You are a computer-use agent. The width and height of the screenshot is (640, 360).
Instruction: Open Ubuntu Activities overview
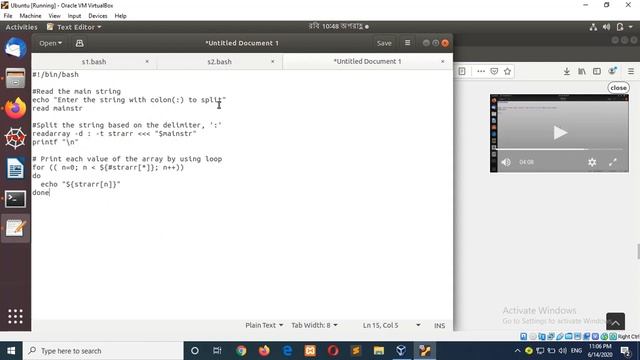coord(21,27)
